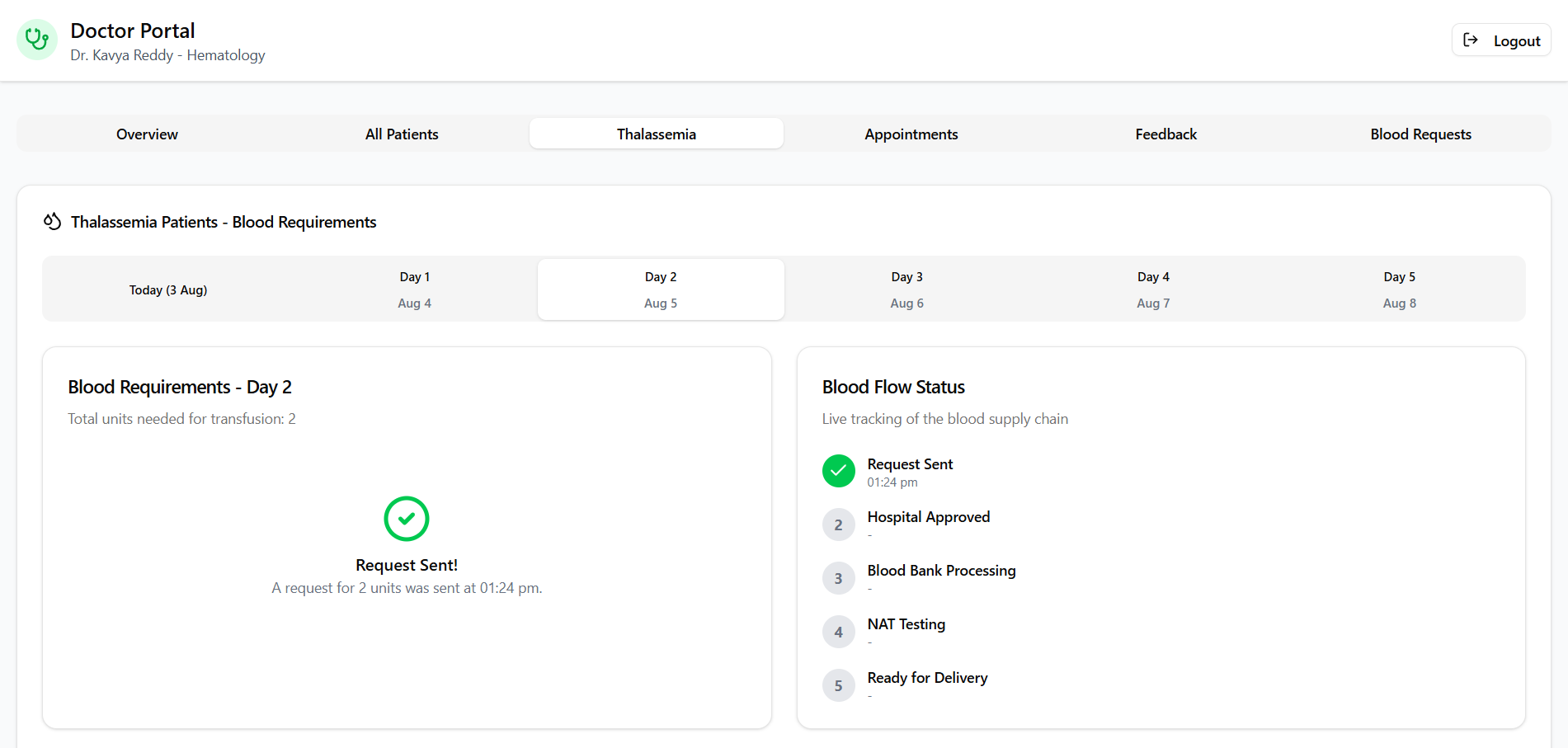Click the green check circle above Request Sent!

click(x=407, y=519)
